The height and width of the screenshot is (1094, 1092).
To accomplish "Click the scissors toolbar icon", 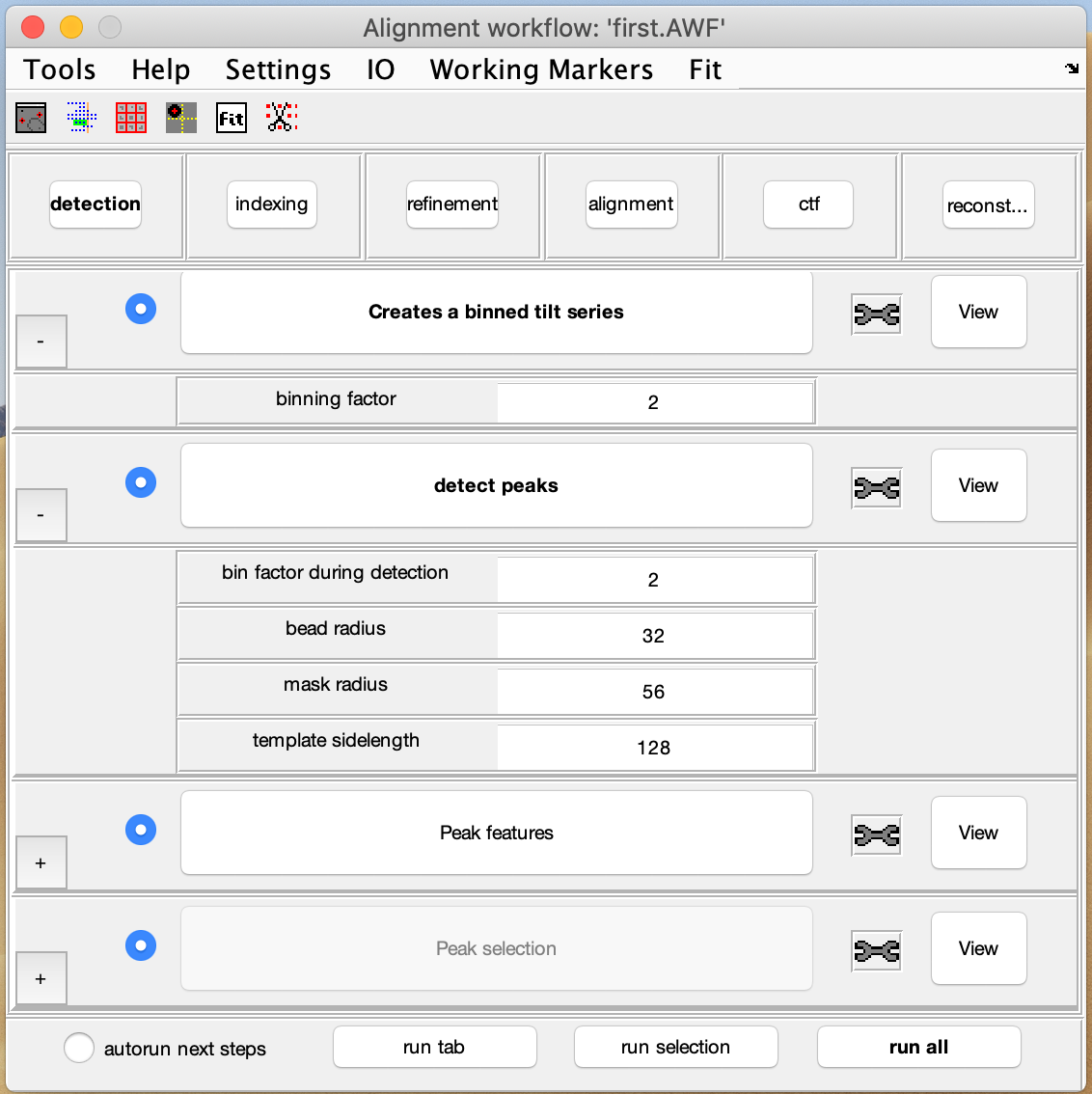I will coord(282,117).
